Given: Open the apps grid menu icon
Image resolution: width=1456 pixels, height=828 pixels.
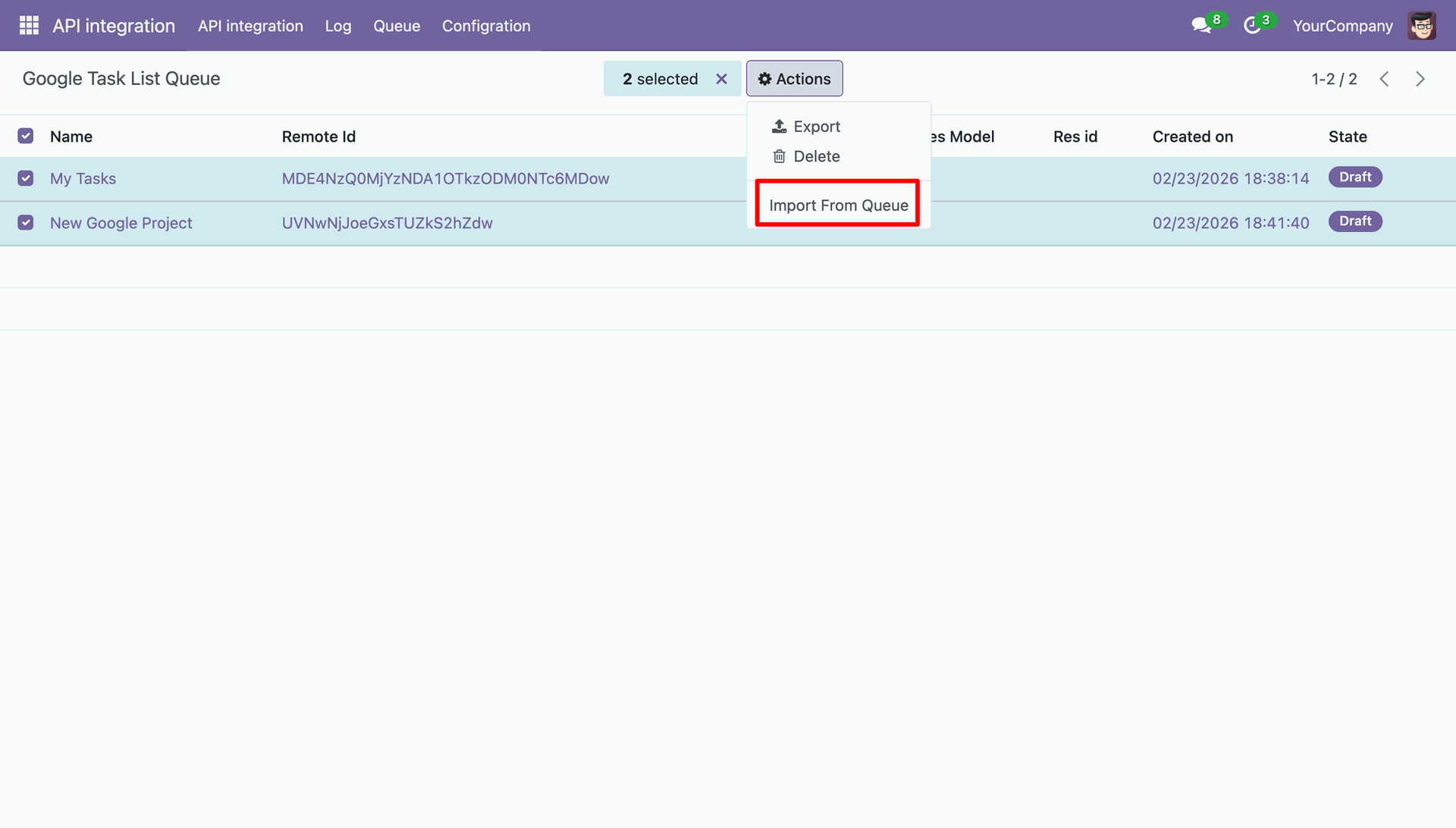Looking at the screenshot, I should (x=29, y=26).
